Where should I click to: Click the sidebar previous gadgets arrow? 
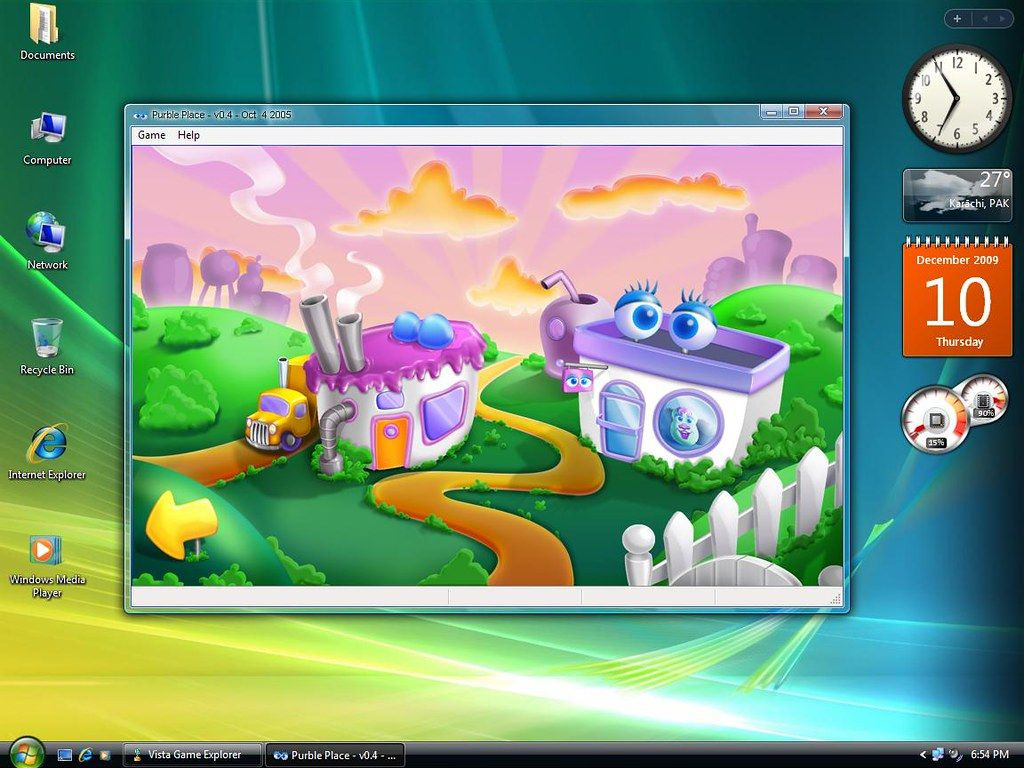984,19
